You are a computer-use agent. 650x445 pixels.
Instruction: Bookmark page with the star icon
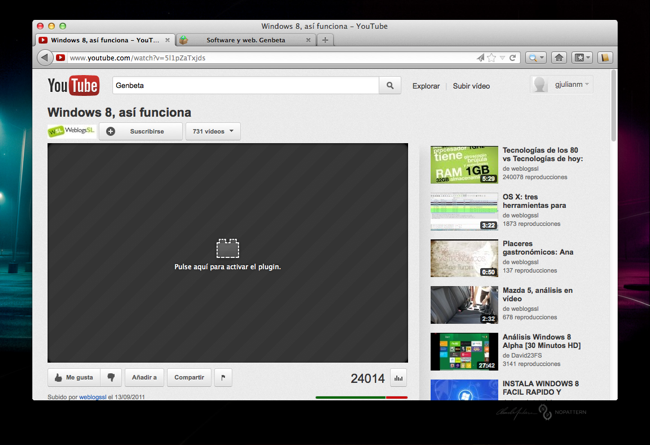(492, 58)
